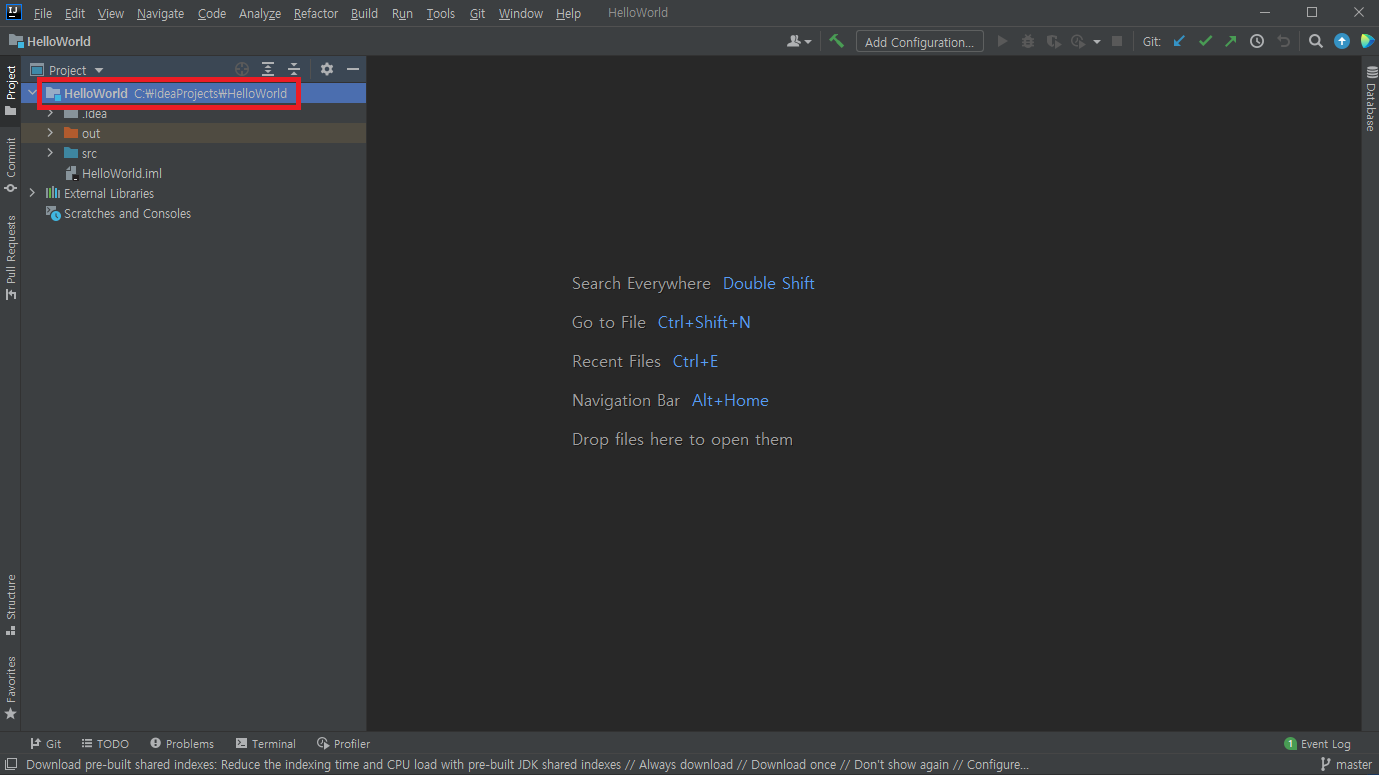
Task: Open the user accounts dropdown in toolbar
Action: (x=799, y=41)
